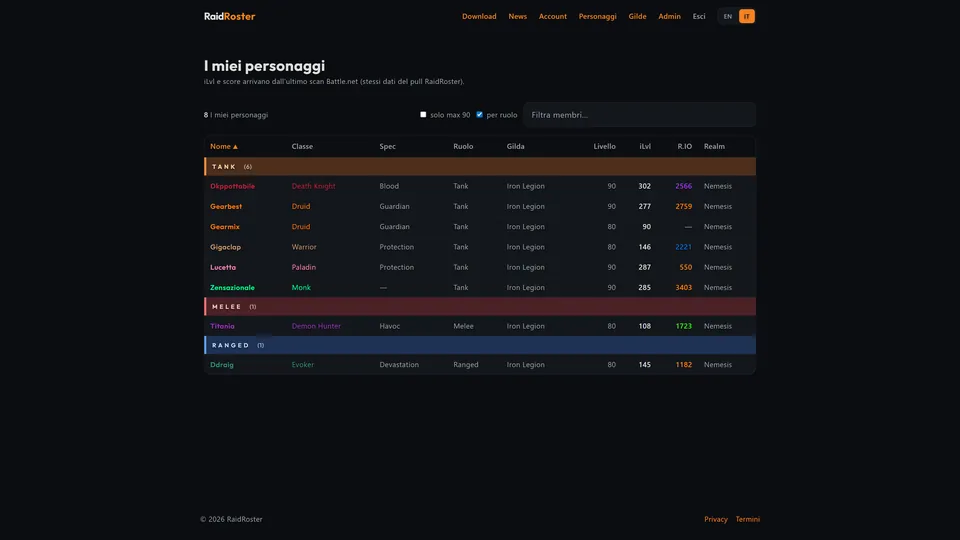Open the Termini footer link
960x540 pixels.
[x=748, y=519]
